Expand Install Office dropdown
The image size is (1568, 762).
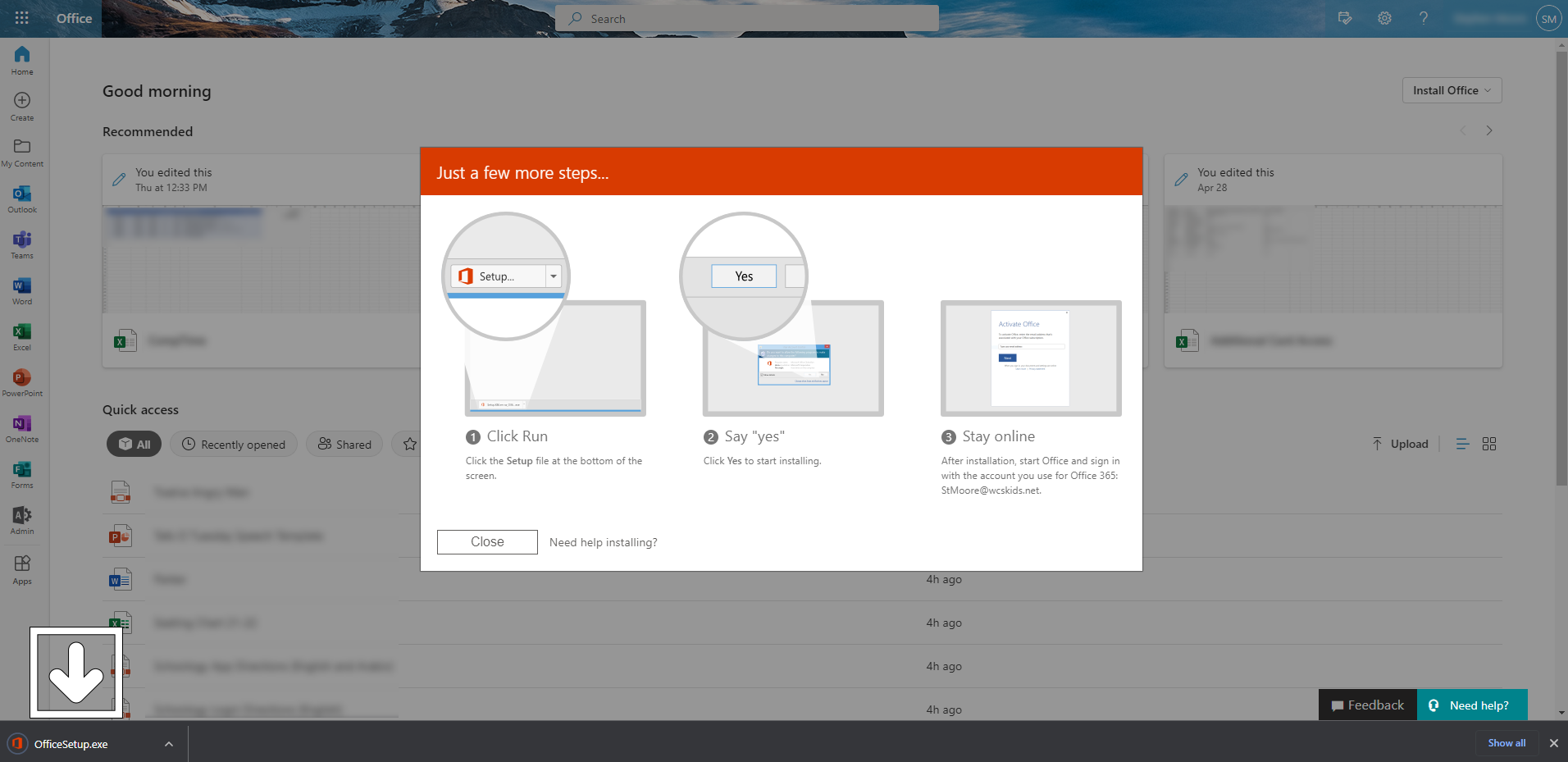(1452, 90)
